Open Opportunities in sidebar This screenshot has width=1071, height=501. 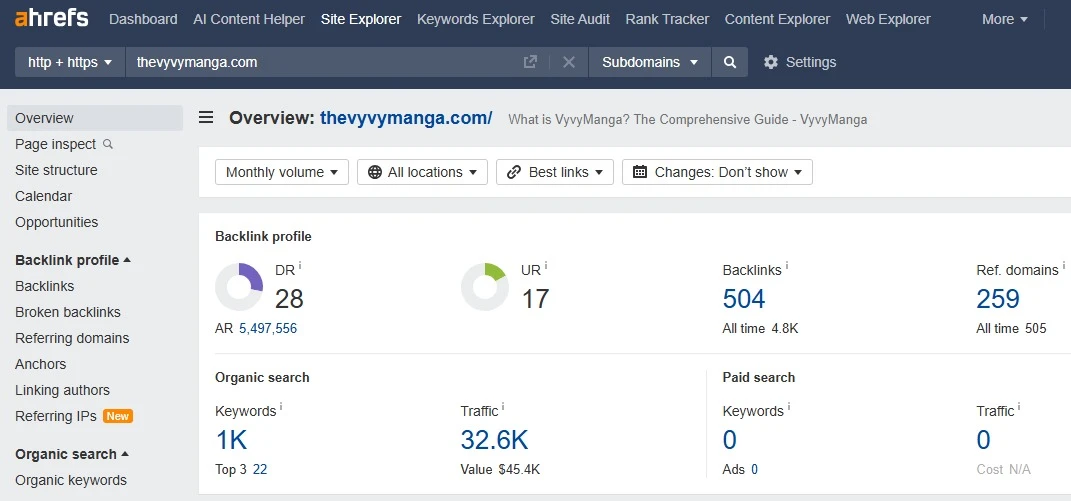[56, 222]
